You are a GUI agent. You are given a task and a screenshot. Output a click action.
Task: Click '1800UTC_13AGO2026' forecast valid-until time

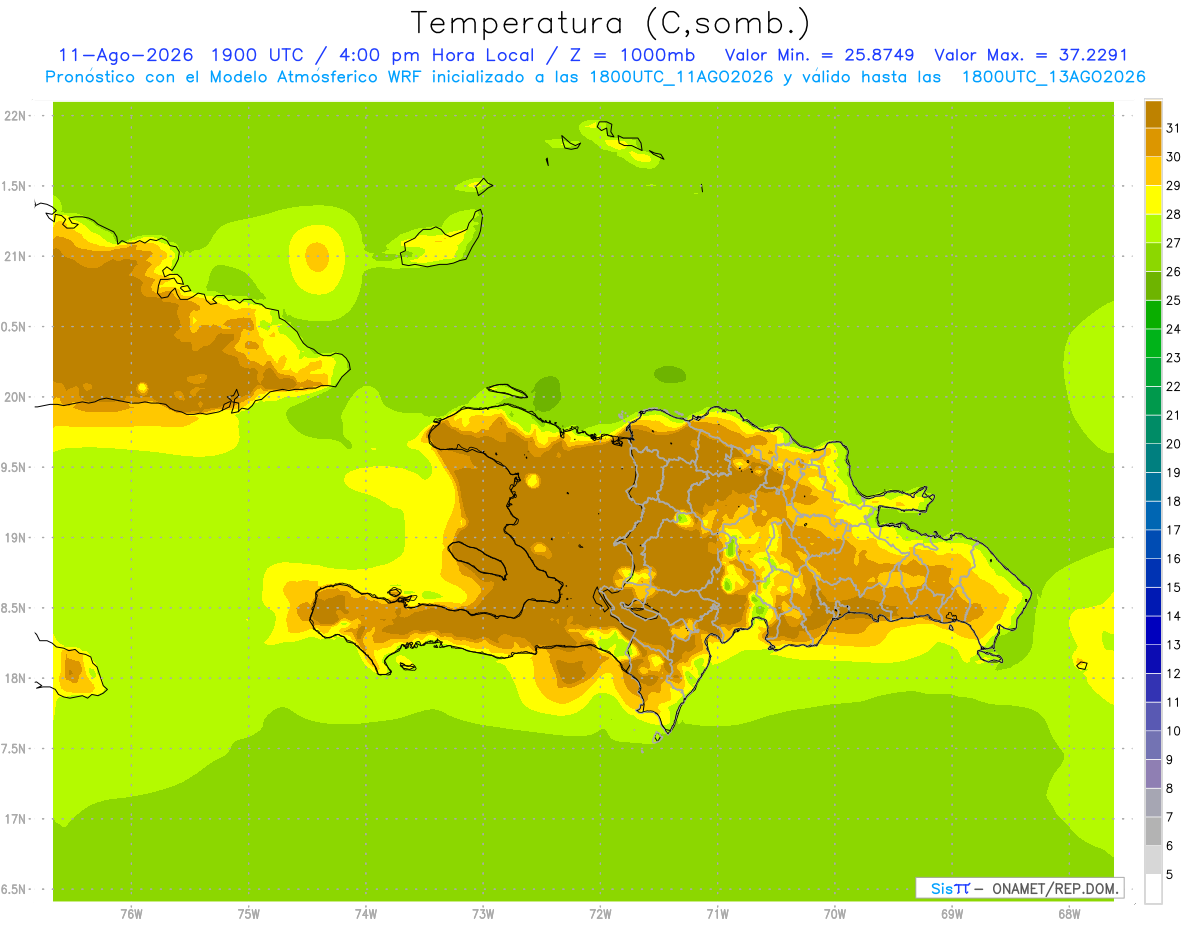1053,77
